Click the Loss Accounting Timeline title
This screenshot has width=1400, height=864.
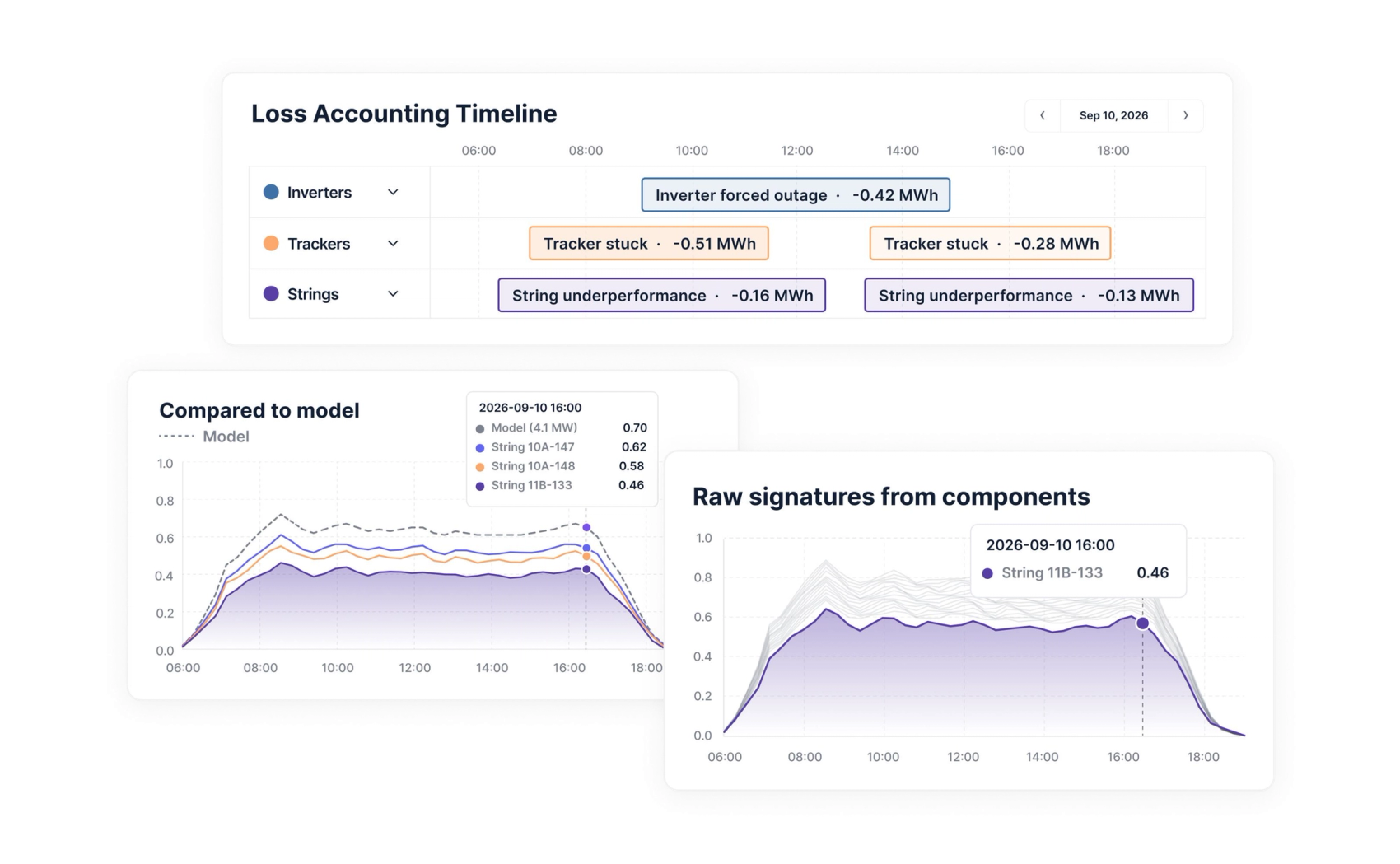(x=404, y=114)
